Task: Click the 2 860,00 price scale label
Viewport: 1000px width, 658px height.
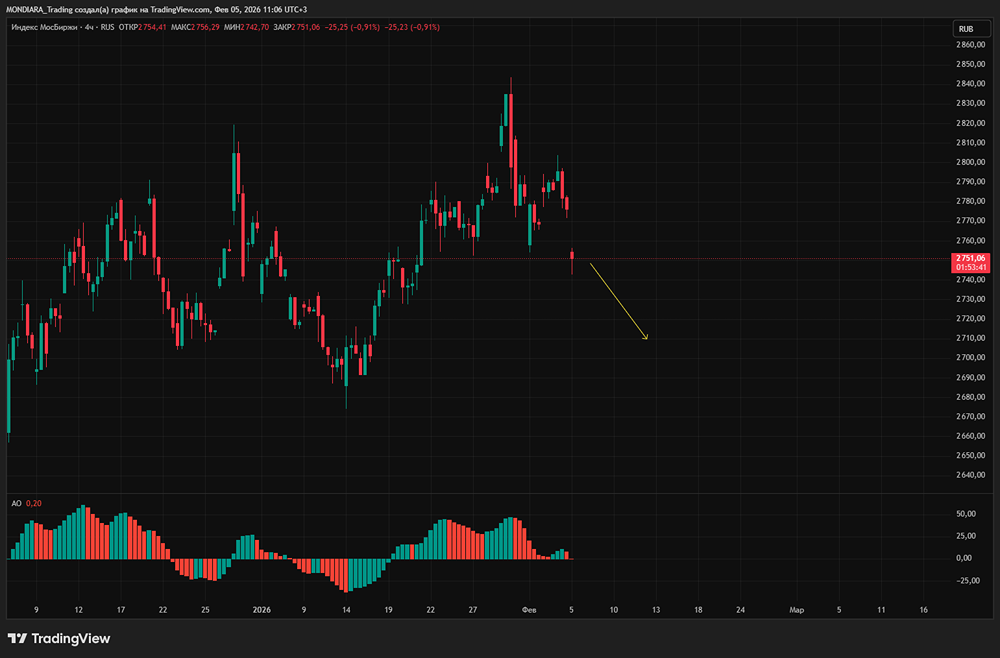Action: point(970,45)
